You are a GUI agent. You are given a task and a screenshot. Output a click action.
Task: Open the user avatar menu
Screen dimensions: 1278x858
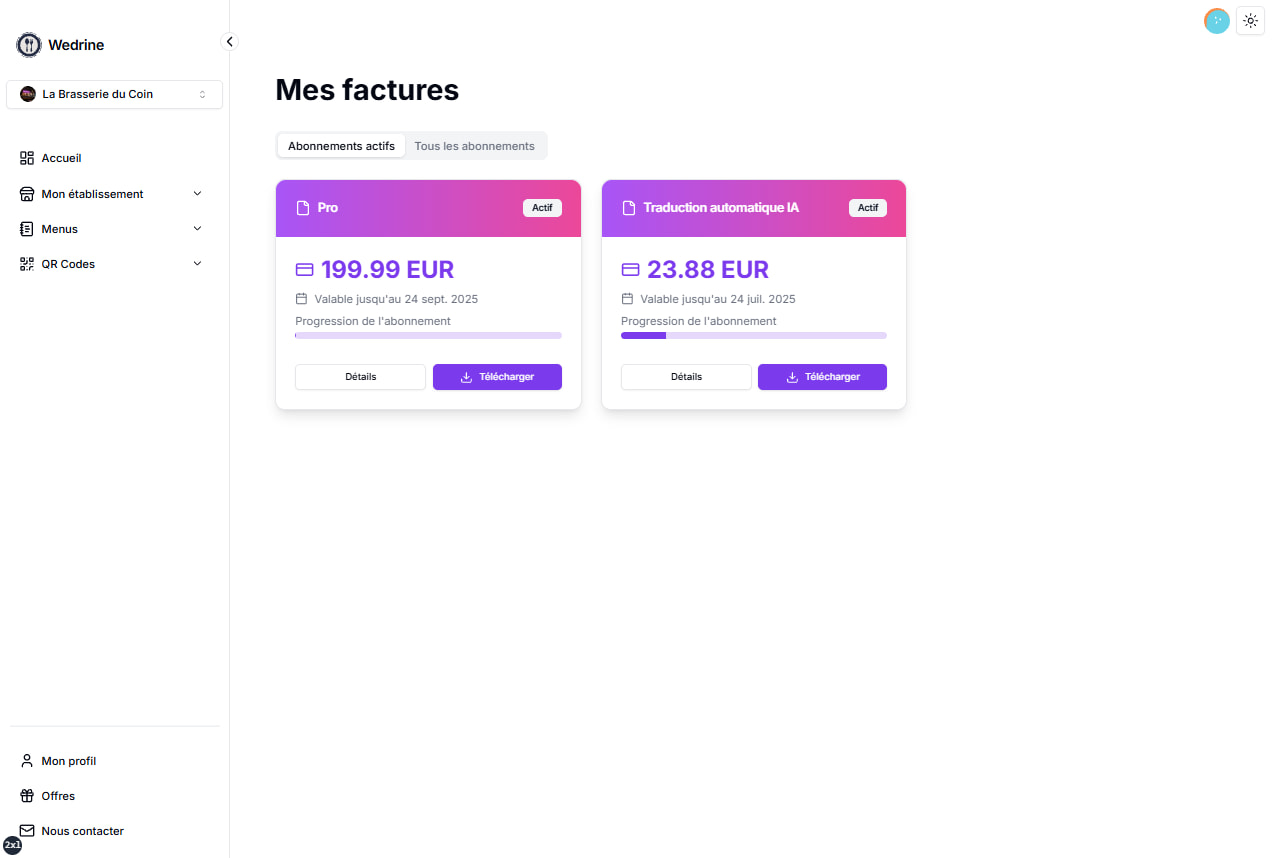1216,21
